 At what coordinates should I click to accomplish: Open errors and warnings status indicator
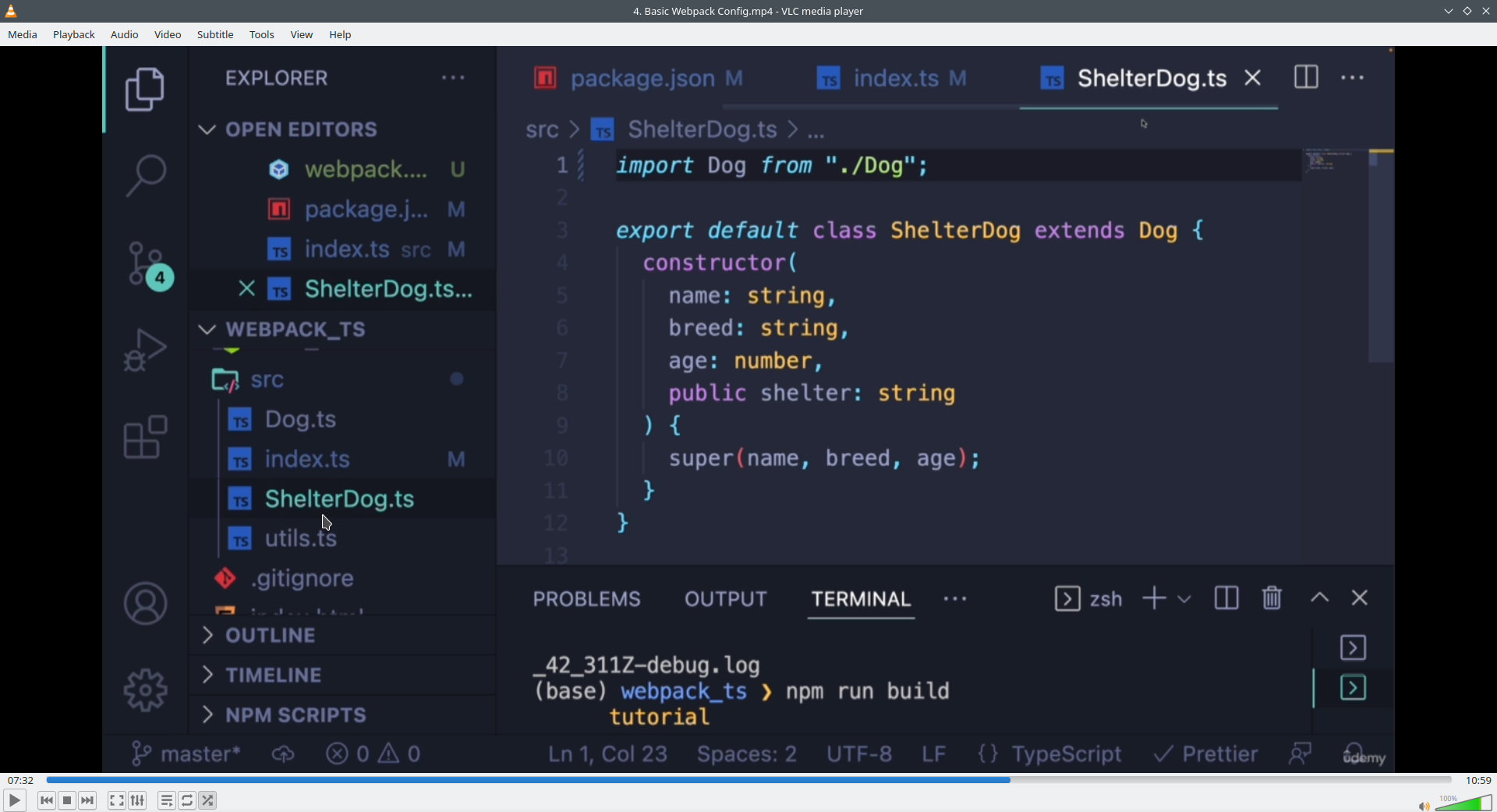coord(373,754)
